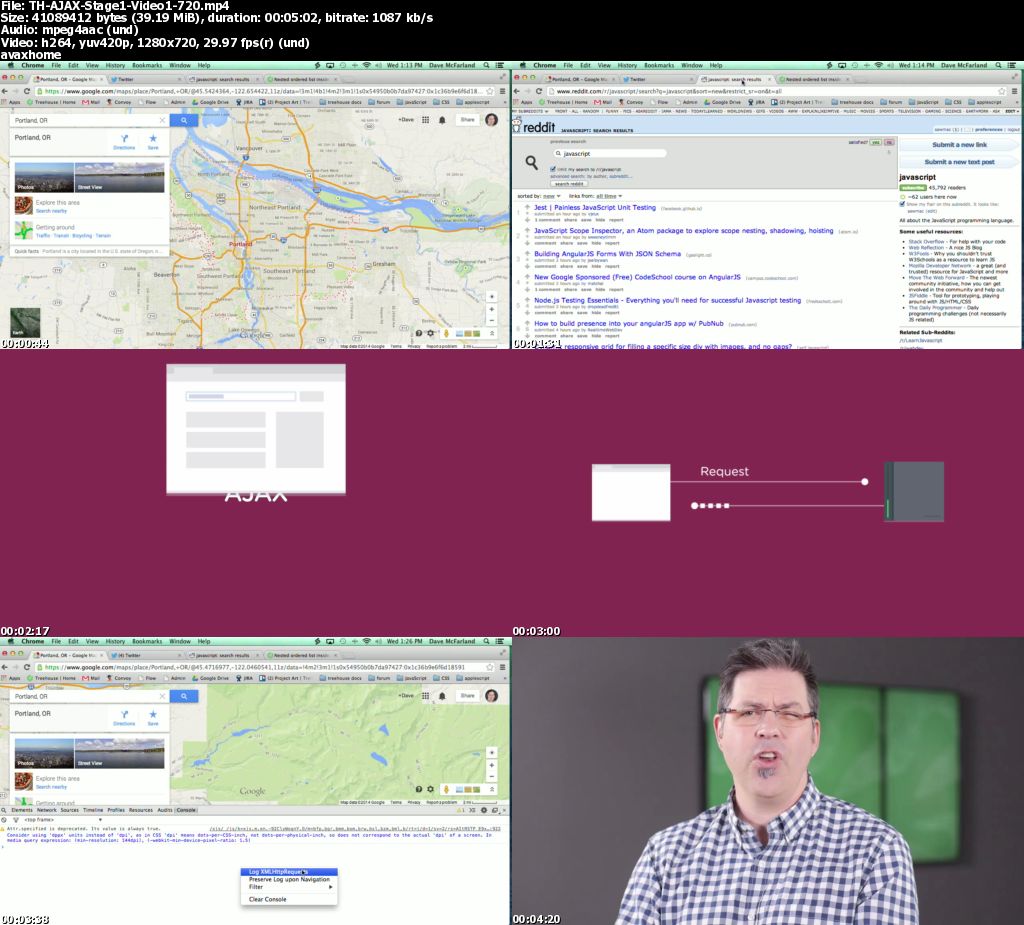Click 'Search nearby' link in the 00:00:44 frame
The width and height of the screenshot is (1024, 925).
pos(51,211)
